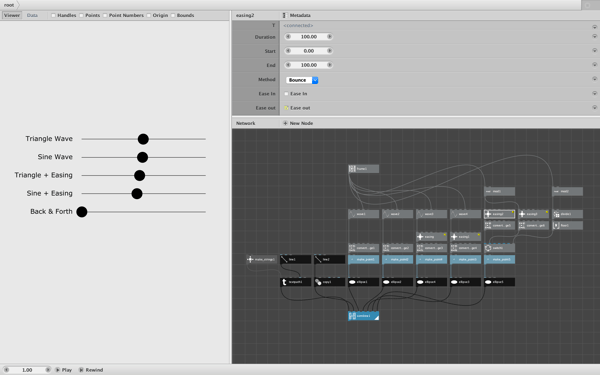
Task: Decrease the Duration value
Action: pos(288,37)
